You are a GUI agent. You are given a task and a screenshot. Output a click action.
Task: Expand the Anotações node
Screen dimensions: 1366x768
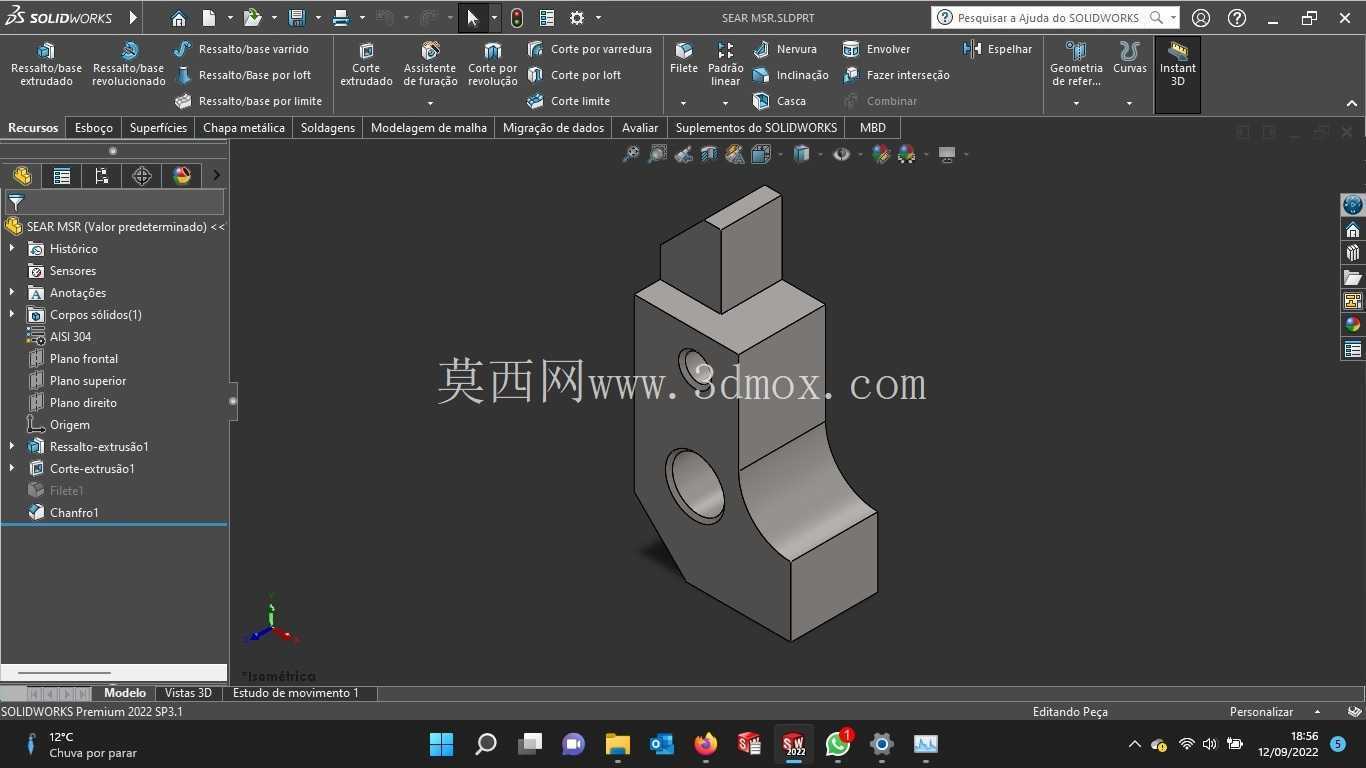12,292
